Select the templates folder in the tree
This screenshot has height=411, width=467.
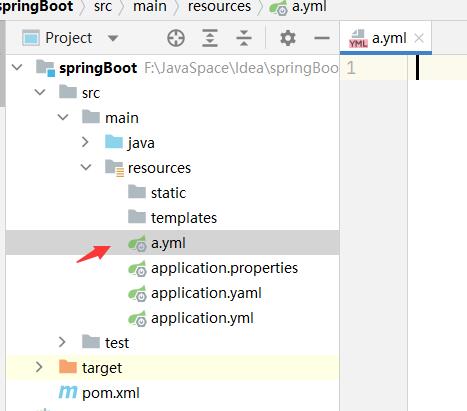pos(184,218)
